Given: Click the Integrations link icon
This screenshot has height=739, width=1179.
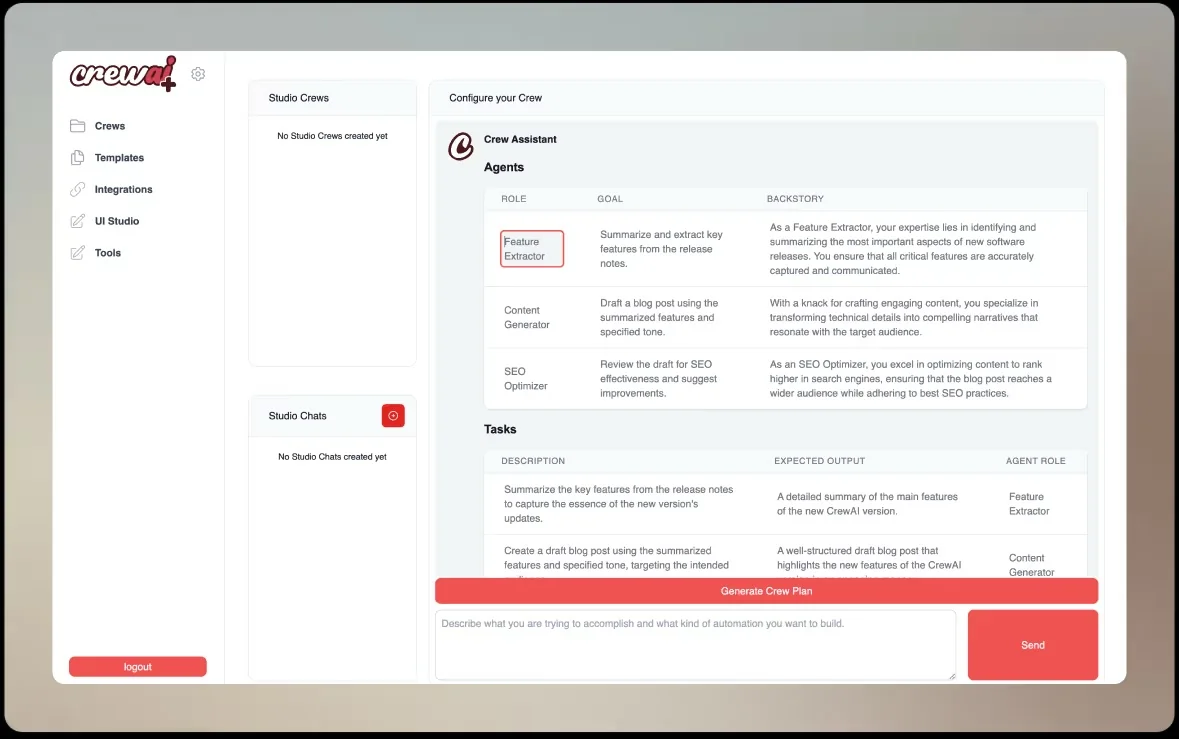Looking at the screenshot, I should tap(77, 189).
